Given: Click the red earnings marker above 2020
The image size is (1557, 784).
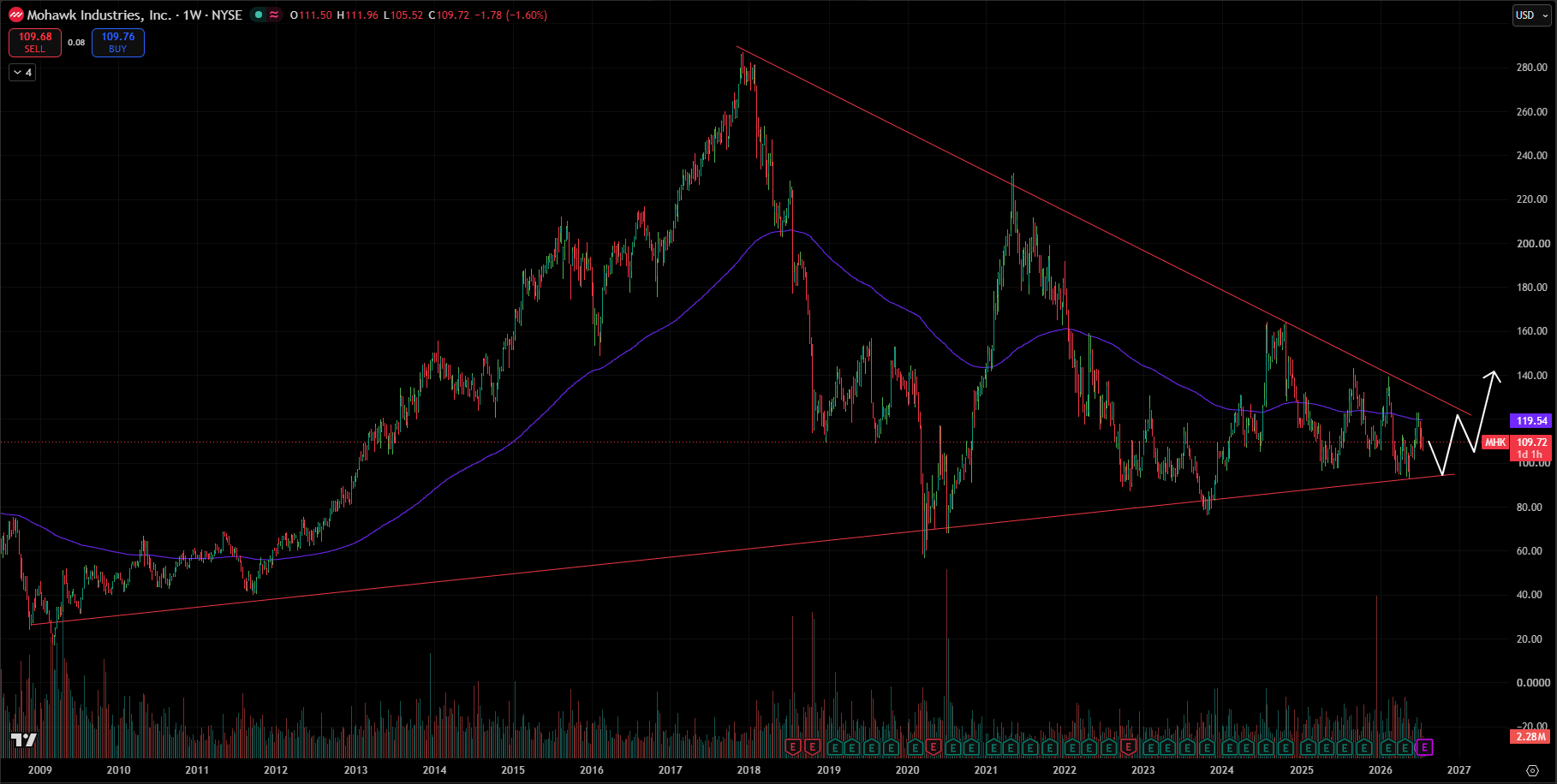Looking at the screenshot, I should tap(933, 748).
